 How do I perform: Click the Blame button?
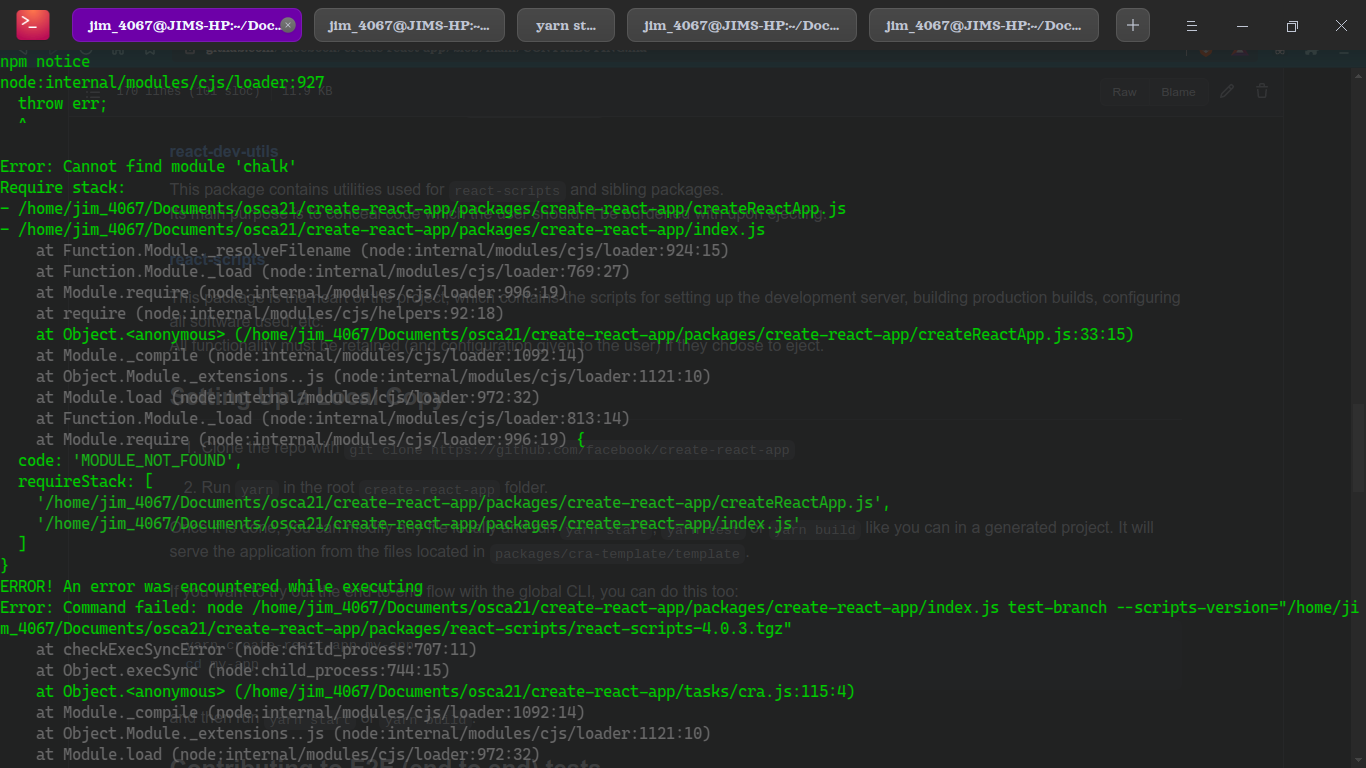[x=1178, y=91]
